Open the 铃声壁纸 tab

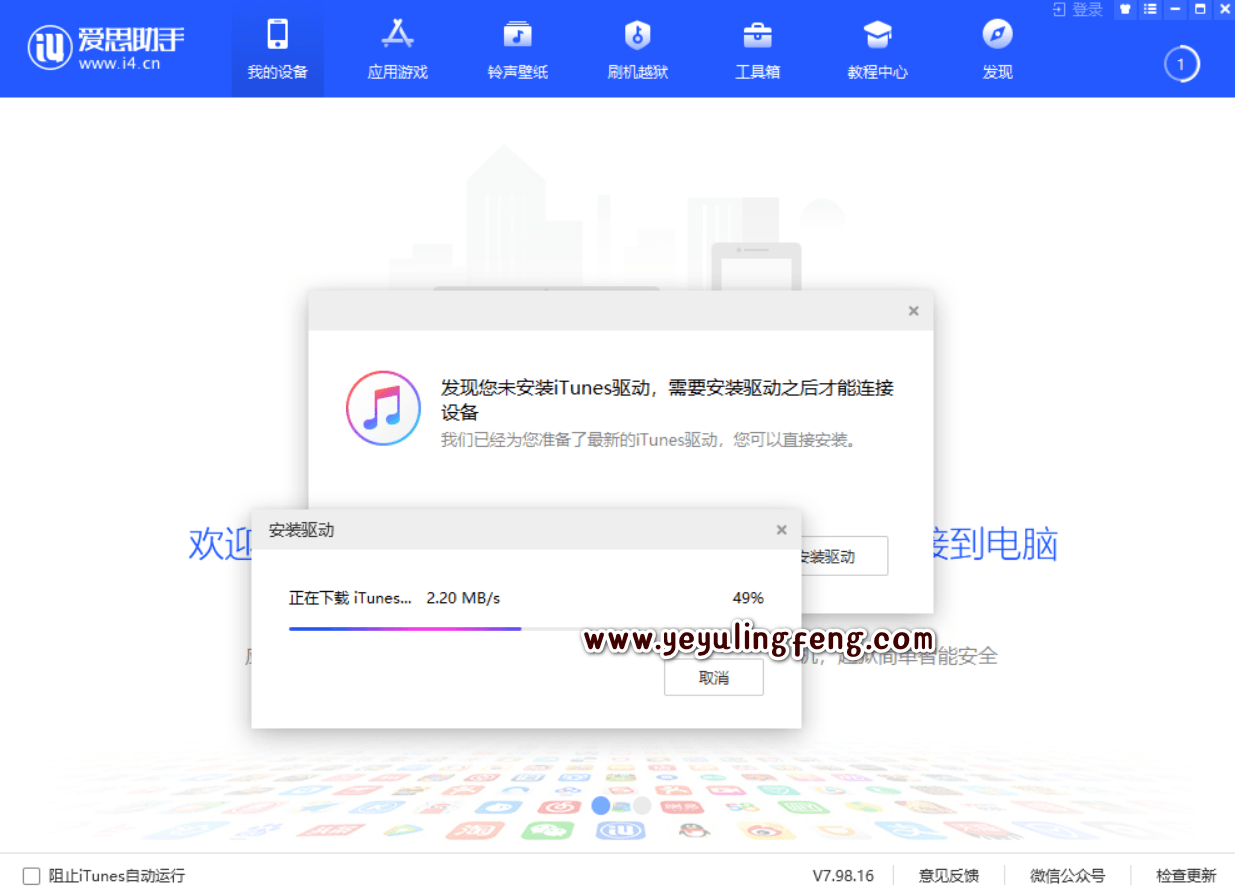click(518, 49)
